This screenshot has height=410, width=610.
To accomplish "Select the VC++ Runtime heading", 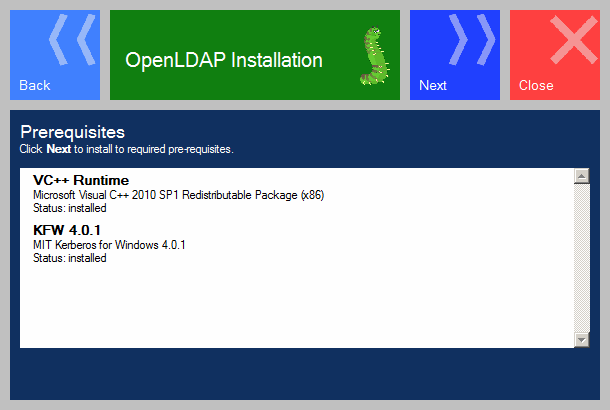I will (81, 180).
